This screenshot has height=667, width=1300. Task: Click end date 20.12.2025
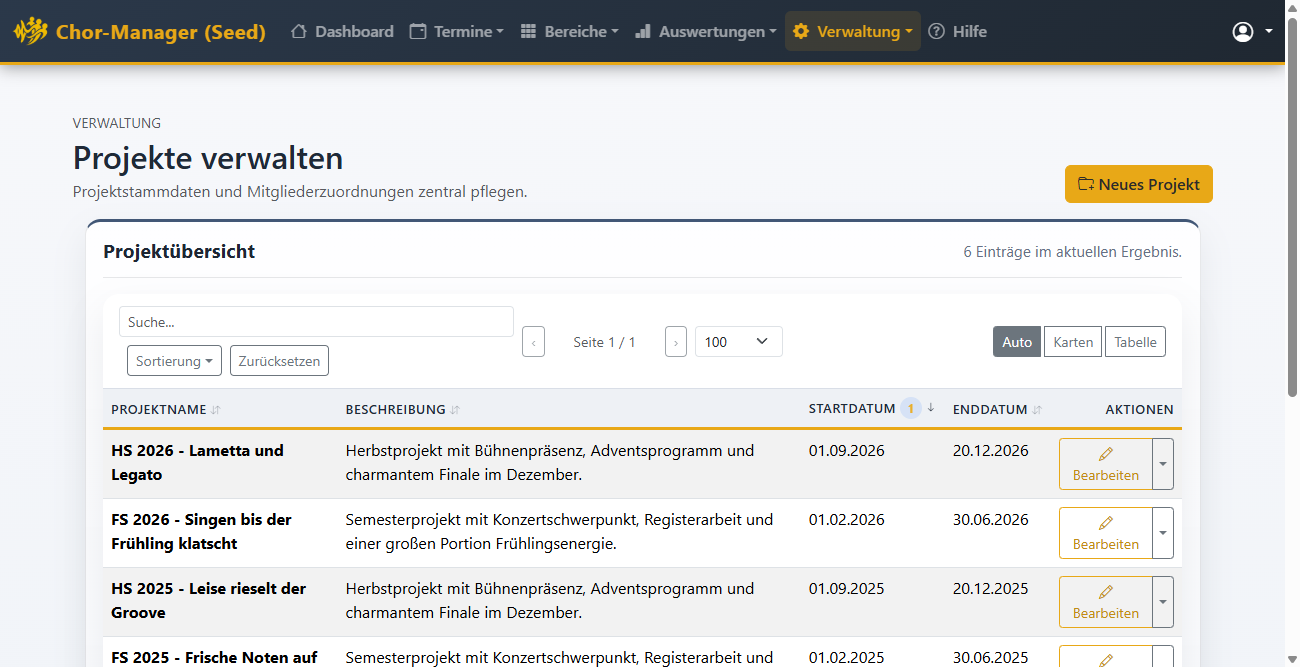[x=991, y=588]
